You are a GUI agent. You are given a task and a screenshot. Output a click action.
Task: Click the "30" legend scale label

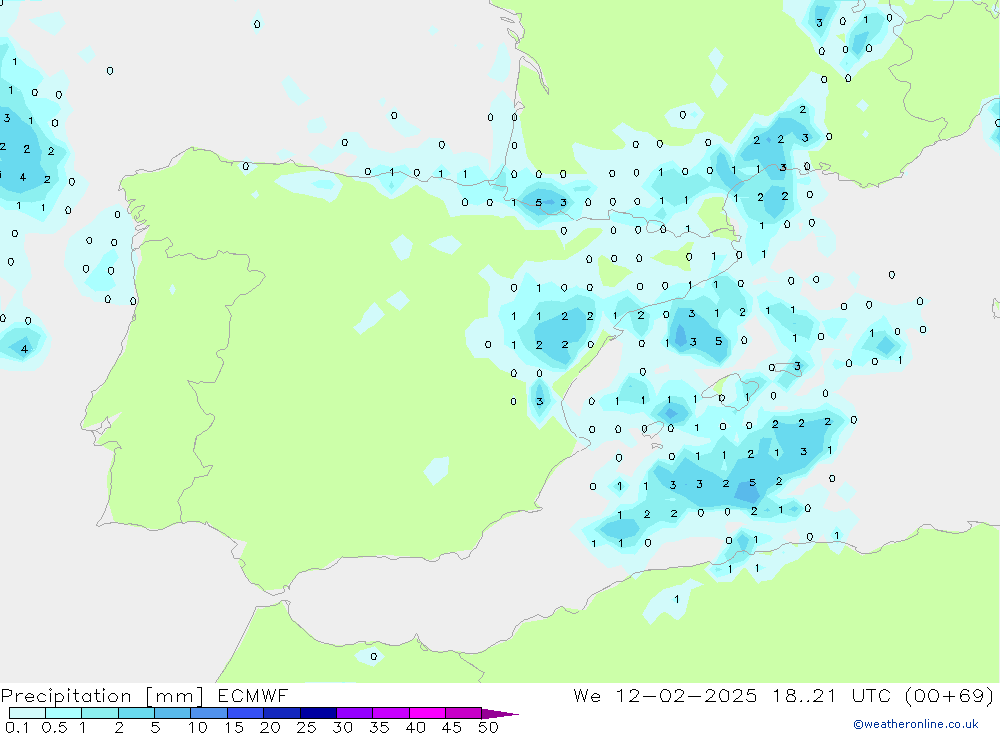coord(342,727)
